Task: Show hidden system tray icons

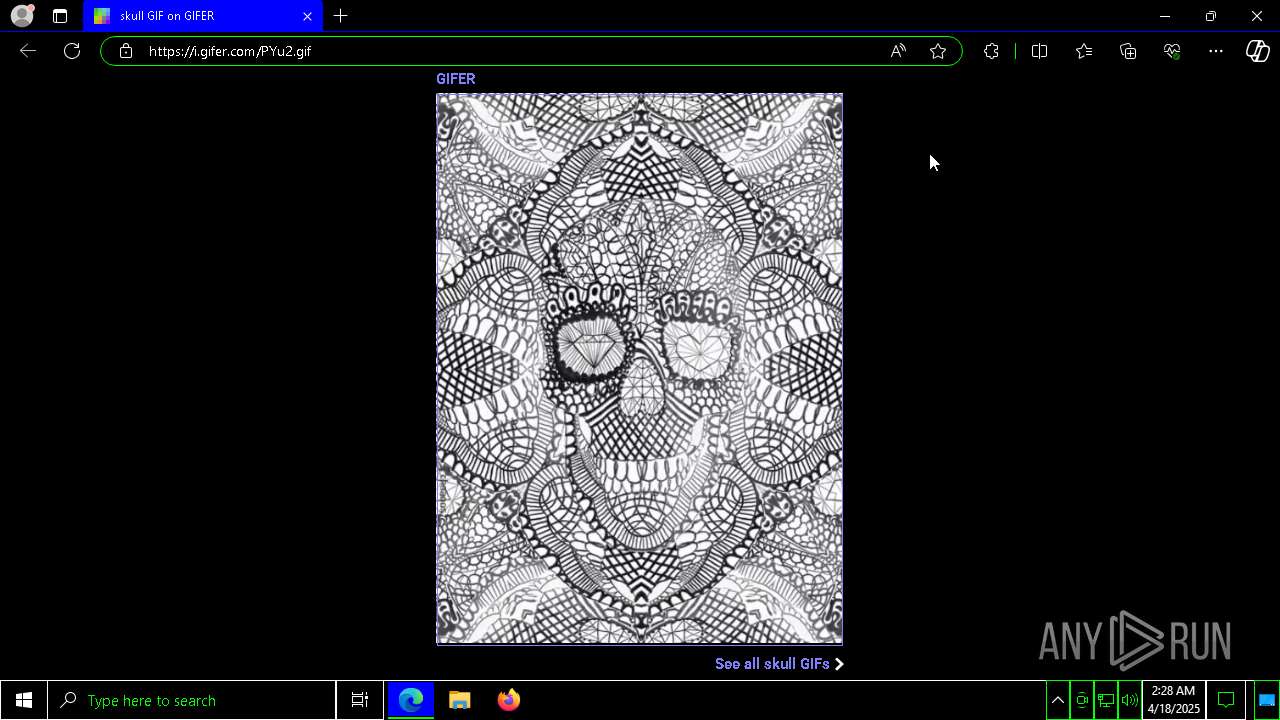Action: tap(1058, 700)
